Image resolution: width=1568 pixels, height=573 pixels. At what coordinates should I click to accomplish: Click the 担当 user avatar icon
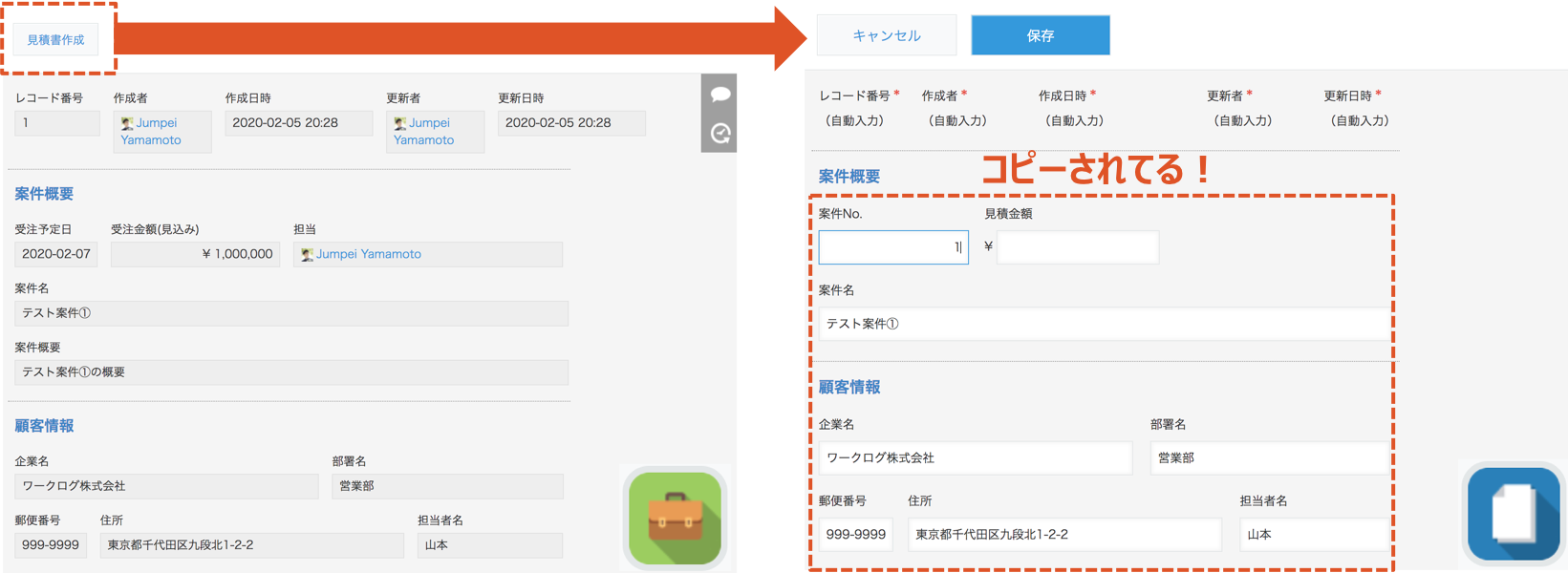tap(307, 254)
